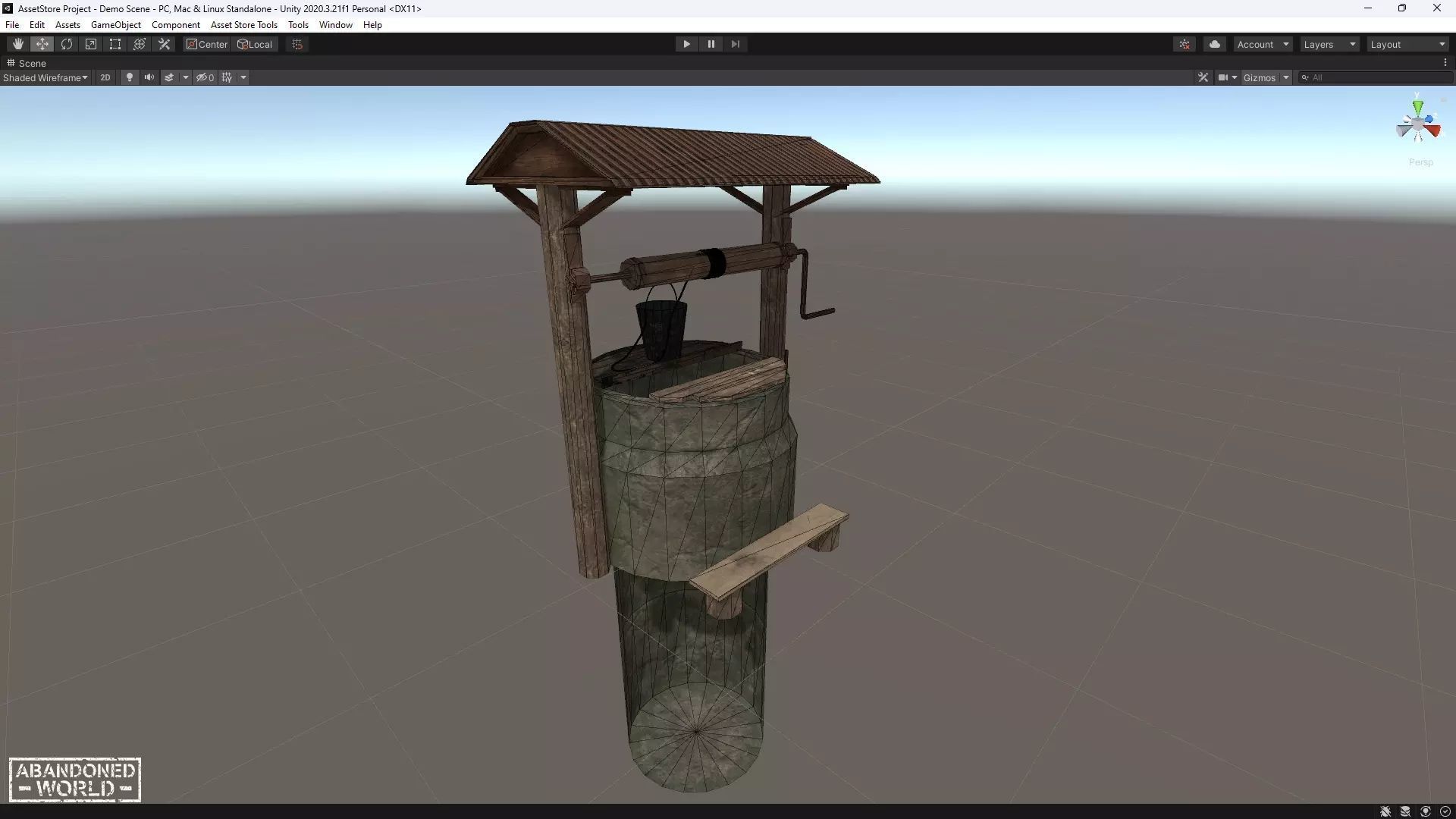Click the background tasks checkmark icon
This screenshot has width=1456, height=819.
coord(1445,811)
